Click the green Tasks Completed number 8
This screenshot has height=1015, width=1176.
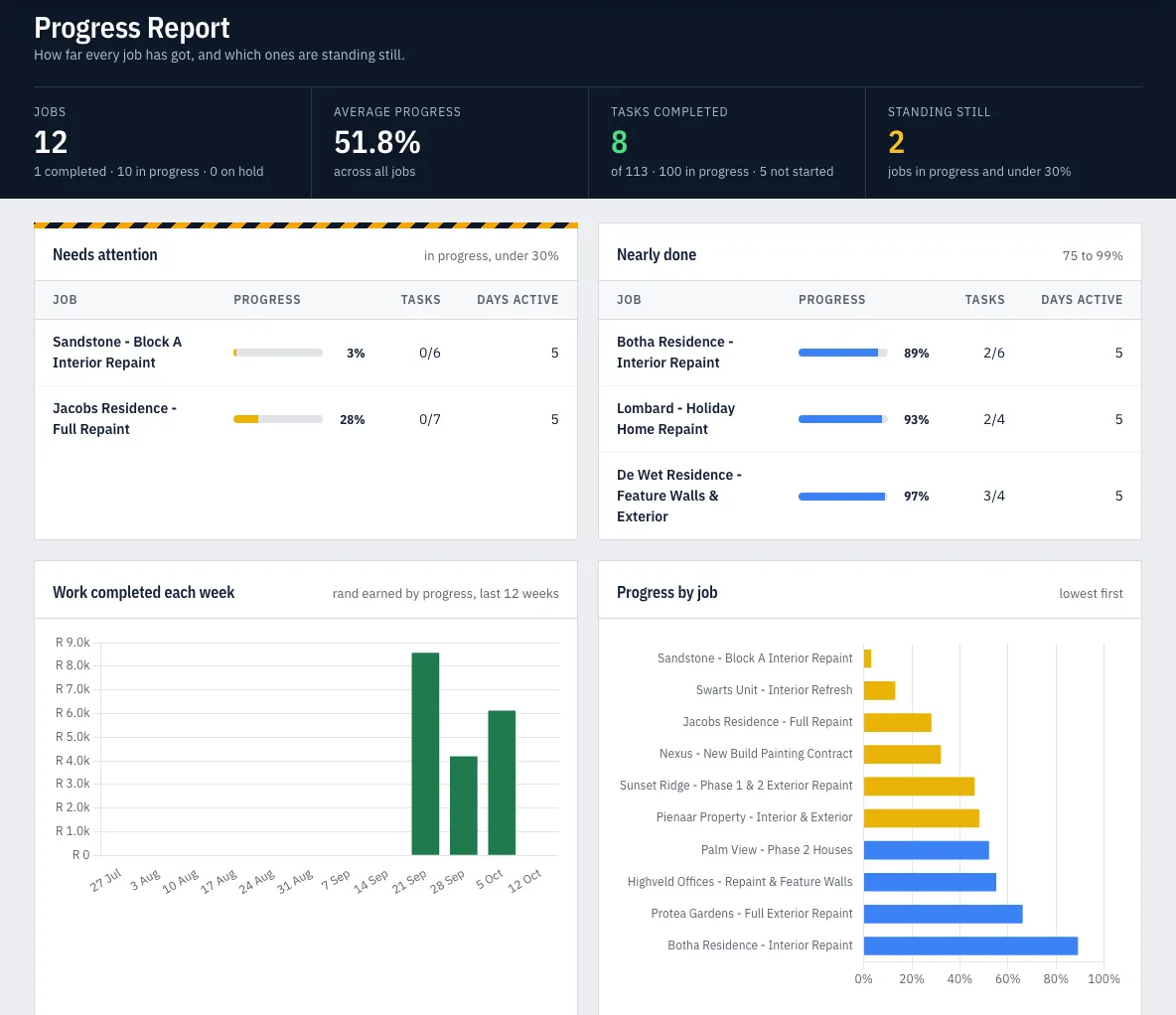(619, 143)
